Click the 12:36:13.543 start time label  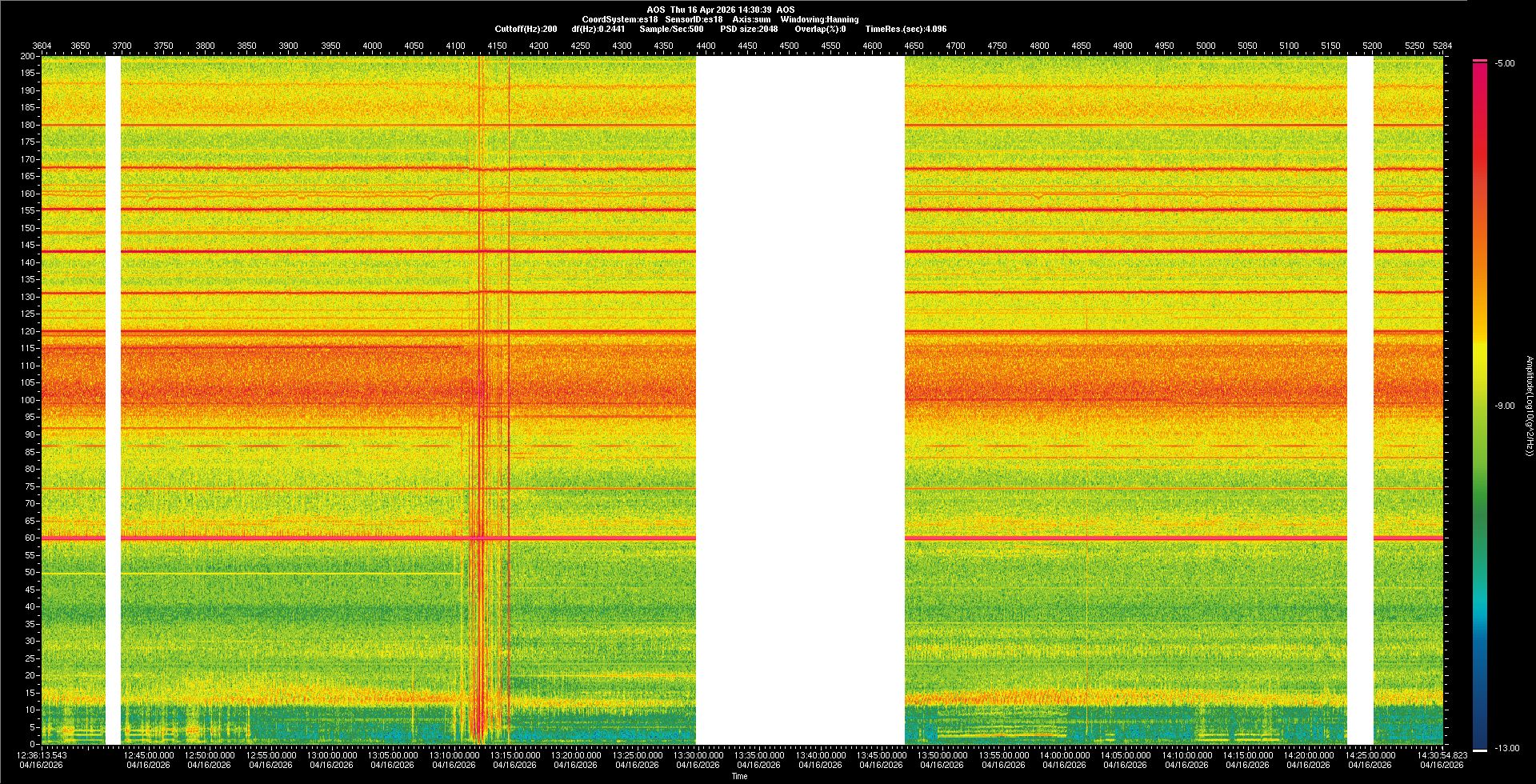pyautogui.click(x=42, y=755)
